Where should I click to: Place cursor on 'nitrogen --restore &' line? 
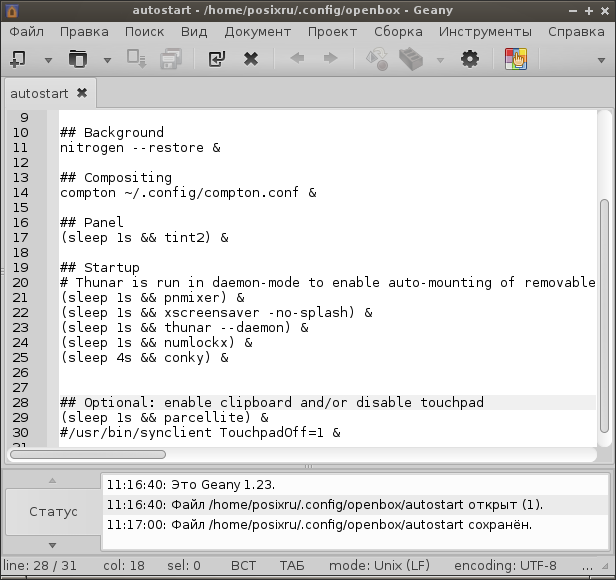[140, 148]
